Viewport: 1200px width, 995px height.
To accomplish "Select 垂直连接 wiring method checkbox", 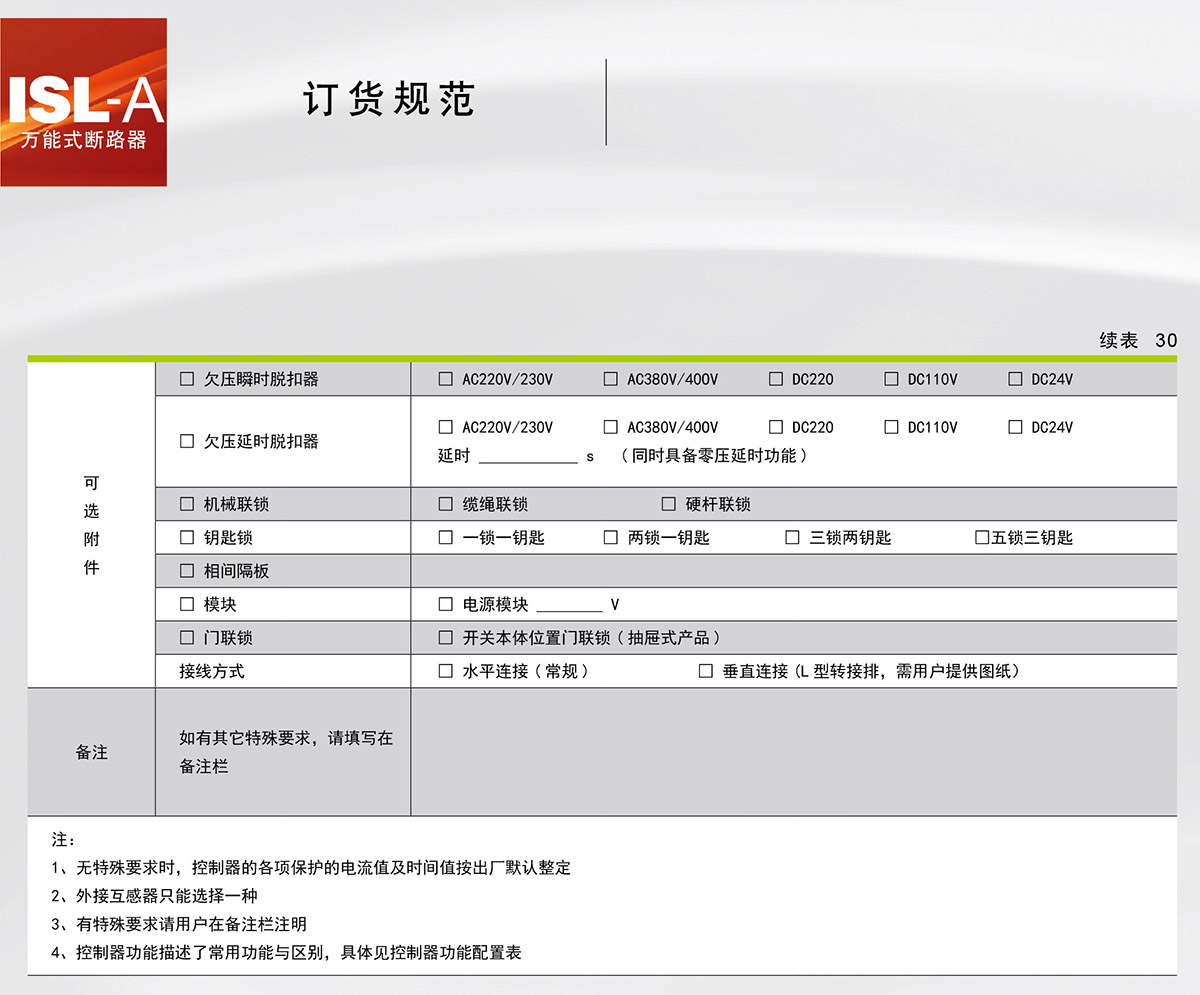I will (x=706, y=671).
